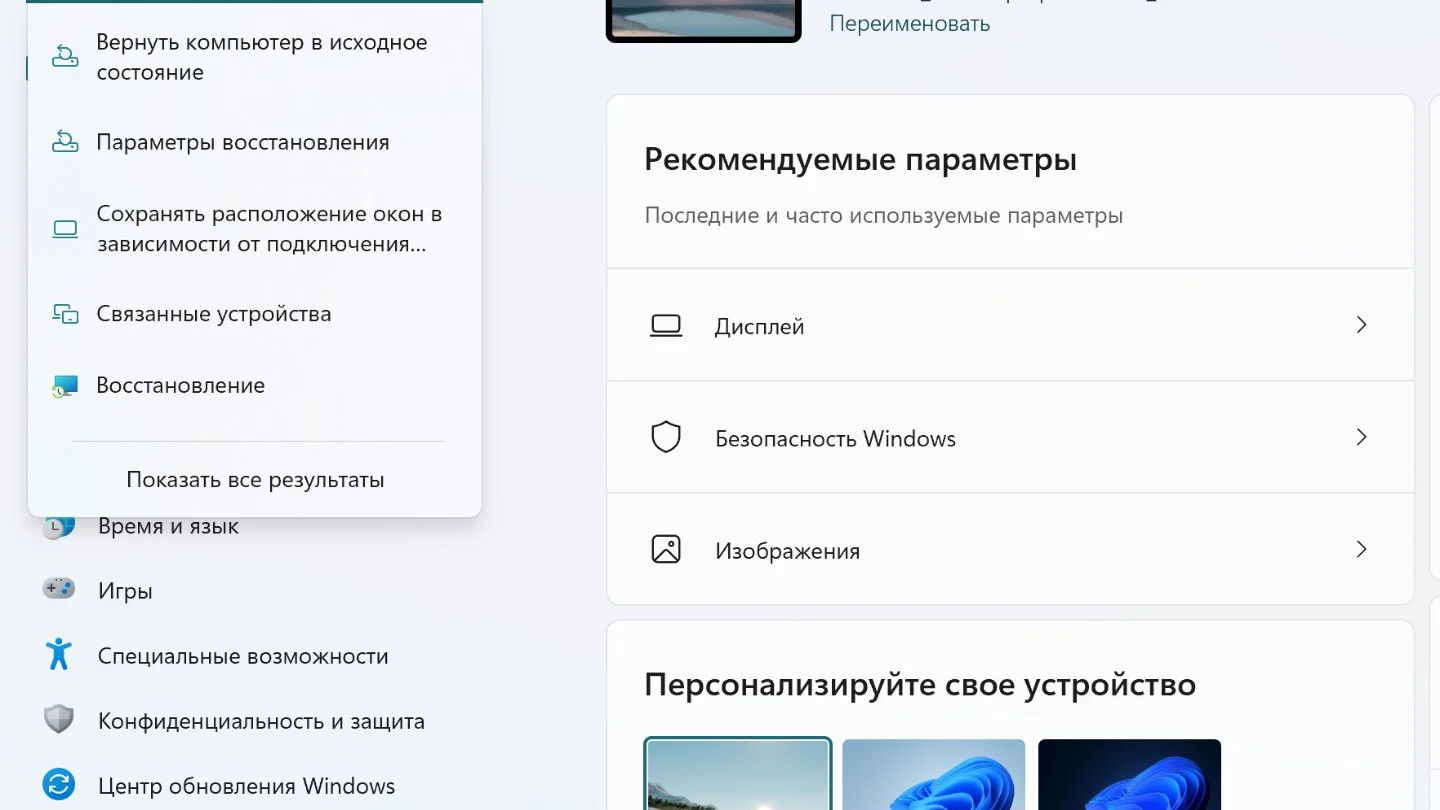The image size is (1440, 810).
Task: Open the 'Безопасность Windows' row chevron
Action: click(1361, 437)
